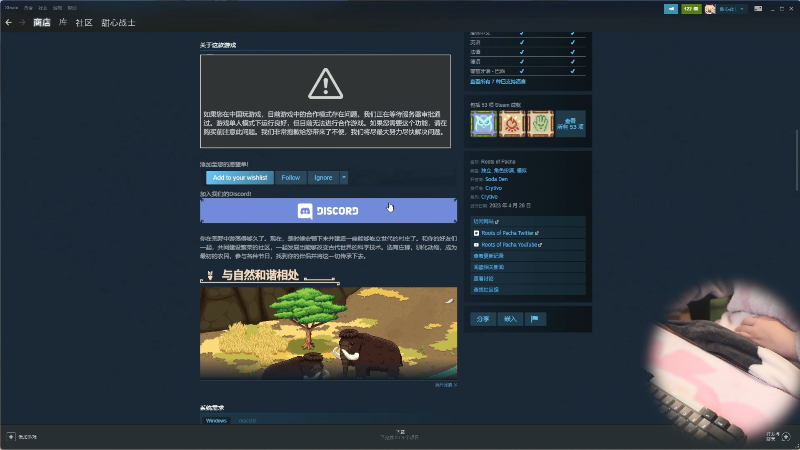This screenshot has width=800, height=450.
Task: Click the 模拟 genre link
Action: point(521,170)
